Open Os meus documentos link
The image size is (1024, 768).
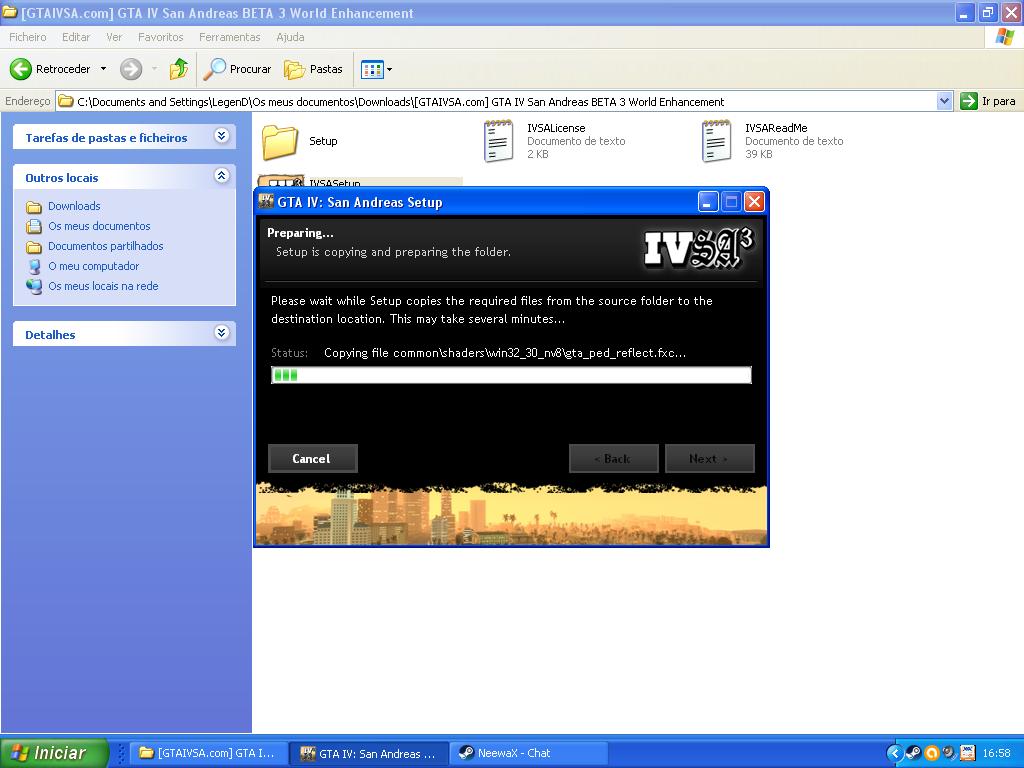coord(99,226)
